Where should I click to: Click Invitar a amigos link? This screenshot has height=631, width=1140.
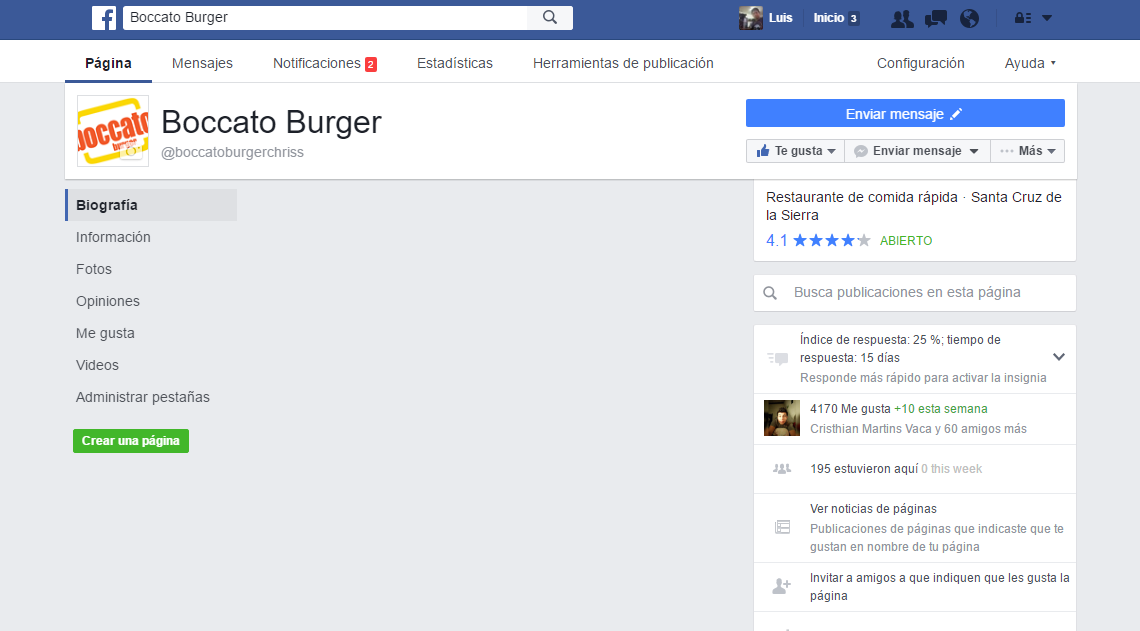(x=939, y=587)
